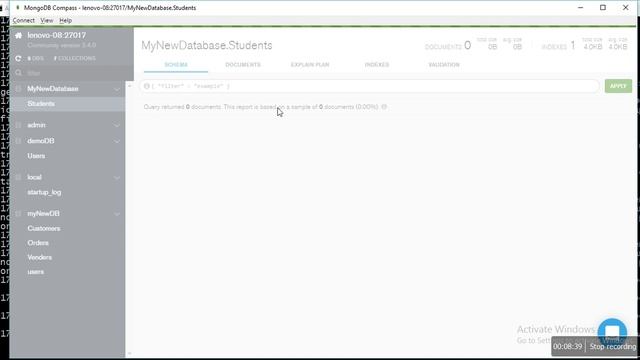Click the recording timer 00:08:39

coord(567,347)
